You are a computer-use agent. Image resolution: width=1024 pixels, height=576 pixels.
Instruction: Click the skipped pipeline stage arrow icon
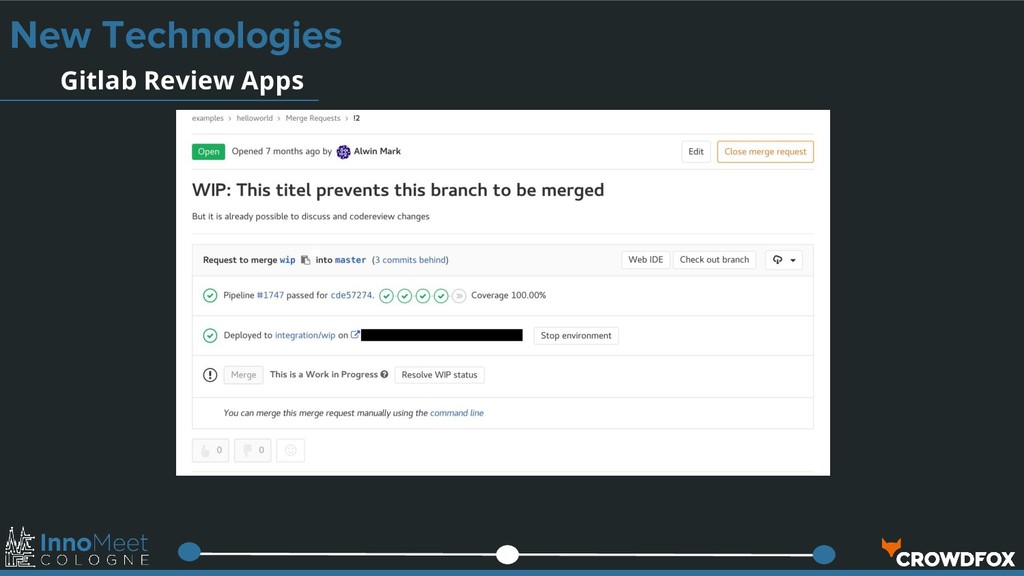coord(459,296)
